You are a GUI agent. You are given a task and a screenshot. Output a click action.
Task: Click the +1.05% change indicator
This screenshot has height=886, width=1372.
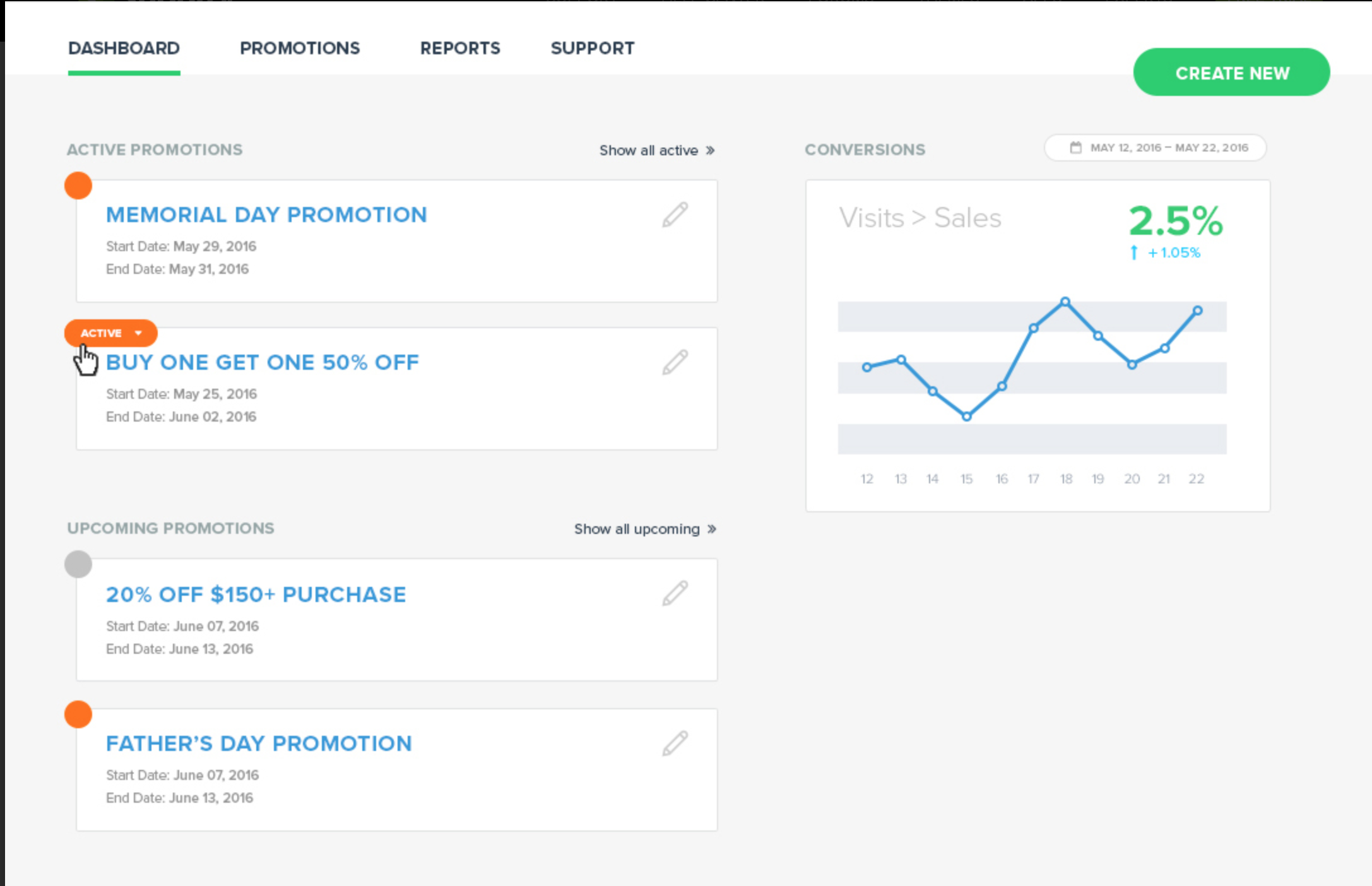[1165, 252]
